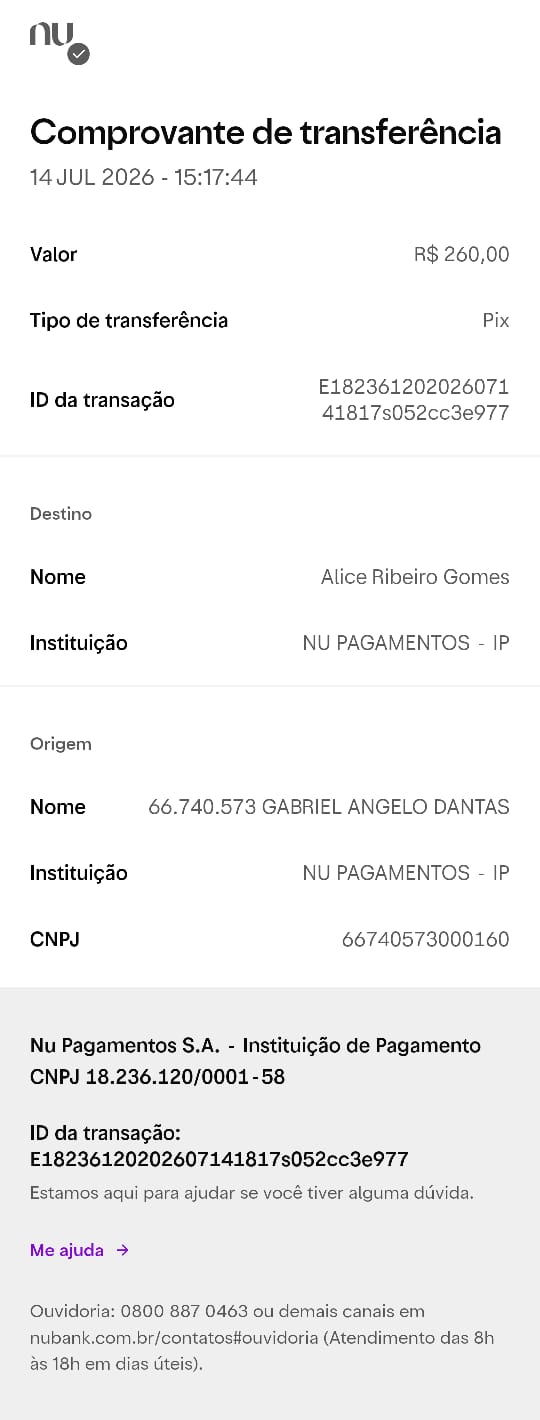Click the Nubank nu logo

pyautogui.click(x=51, y=35)
